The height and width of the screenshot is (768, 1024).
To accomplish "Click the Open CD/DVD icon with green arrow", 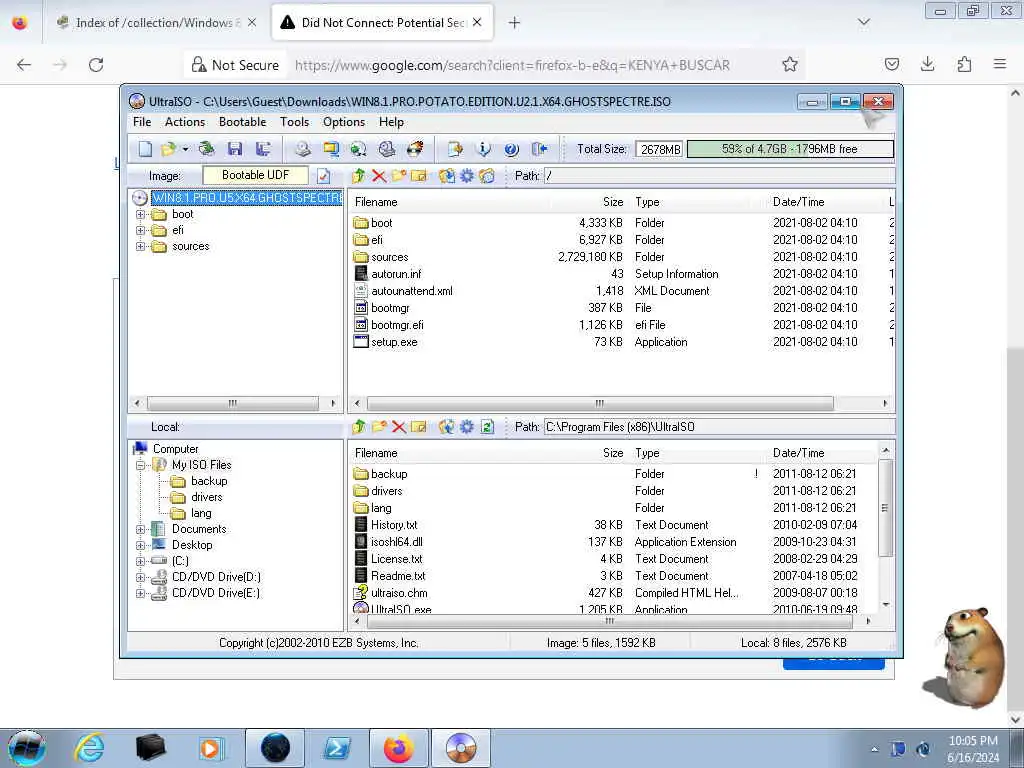I will [x=207, y=150].
